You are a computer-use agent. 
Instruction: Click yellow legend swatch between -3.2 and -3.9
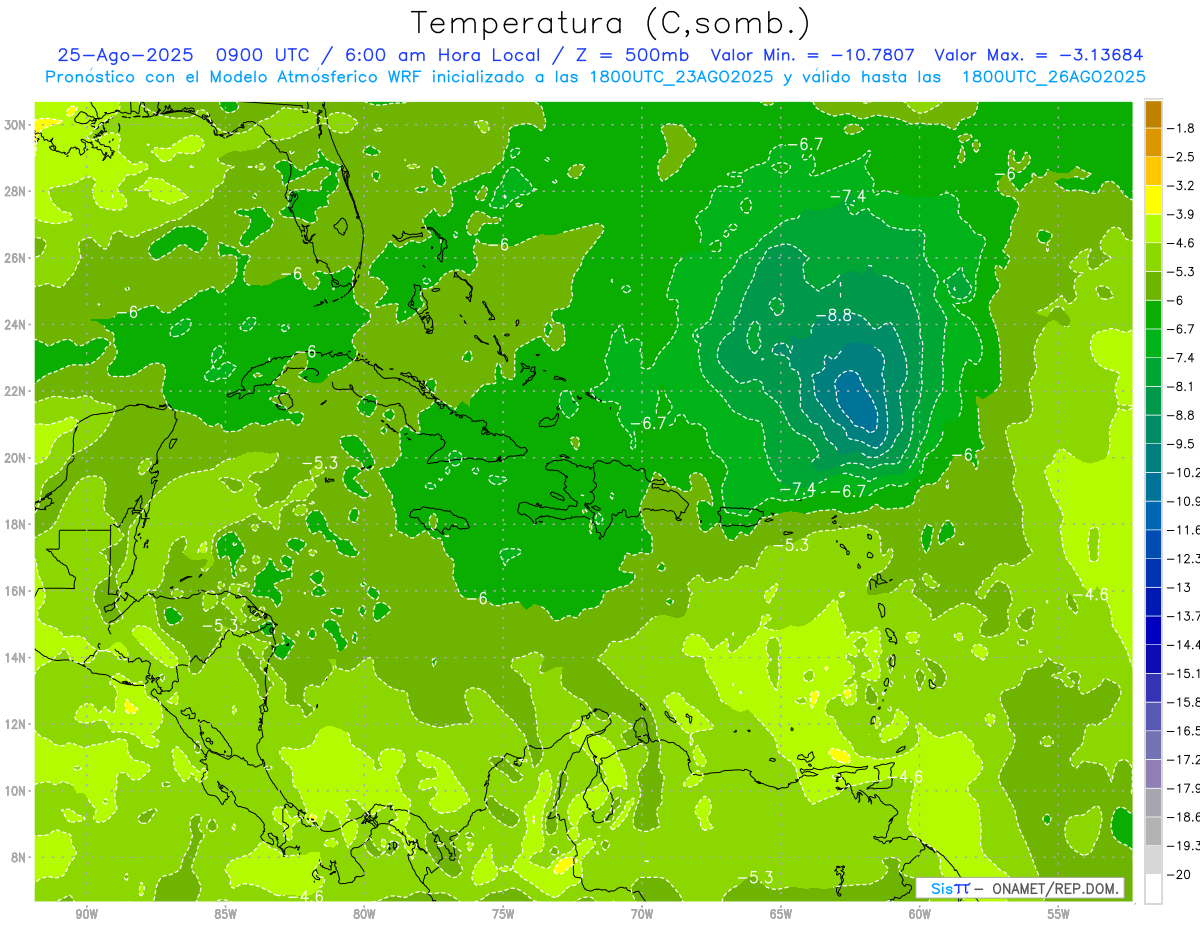tap(1153, 200)
